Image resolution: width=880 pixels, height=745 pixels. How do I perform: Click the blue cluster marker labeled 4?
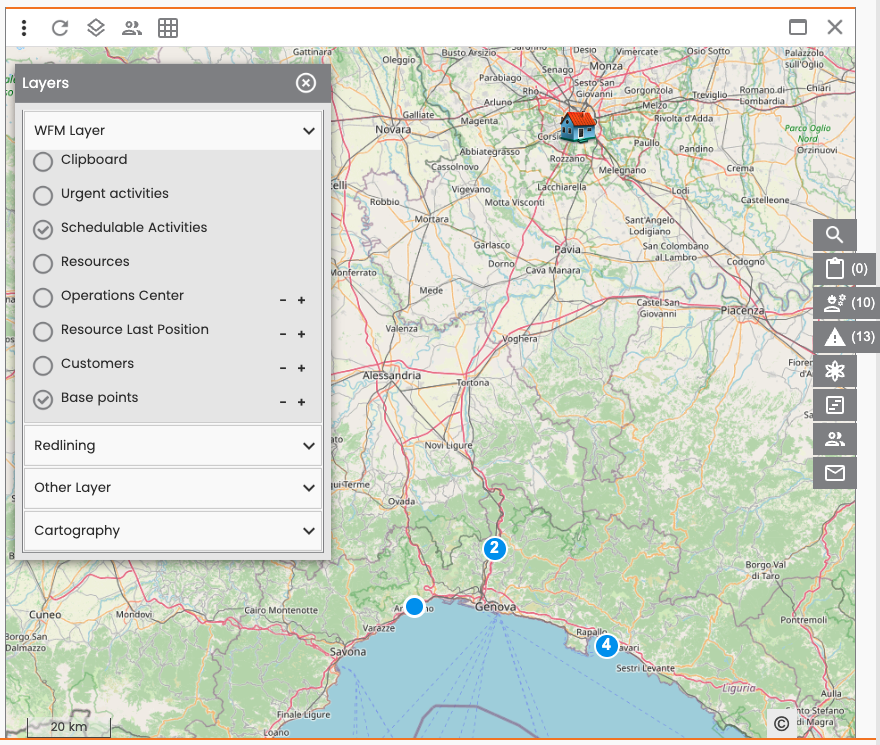point(606,646)
